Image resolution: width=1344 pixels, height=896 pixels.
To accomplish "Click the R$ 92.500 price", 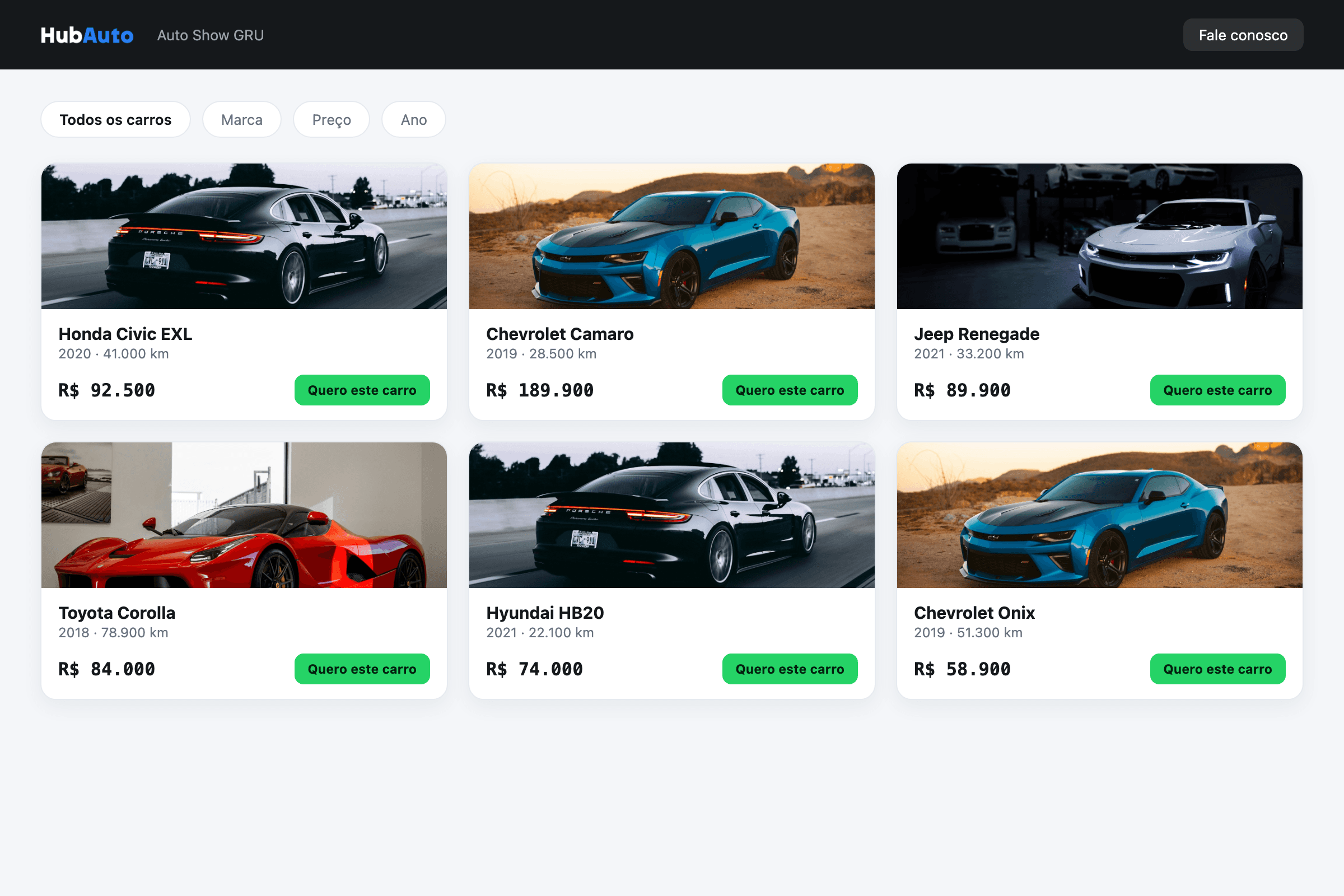I will (x=107, y=390).
